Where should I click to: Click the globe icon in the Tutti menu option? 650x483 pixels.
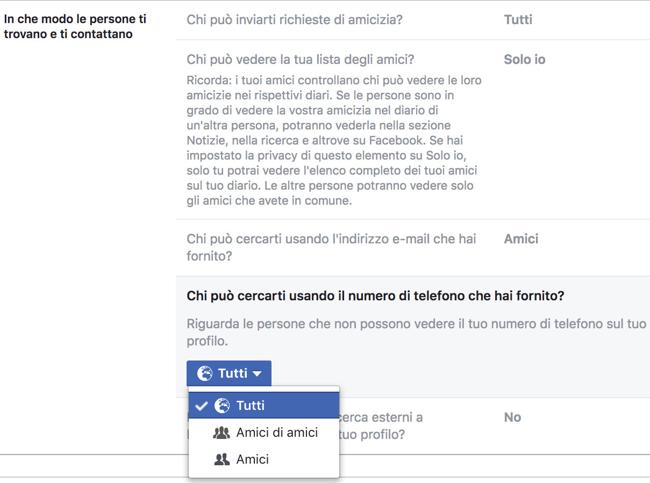point(222,405)
